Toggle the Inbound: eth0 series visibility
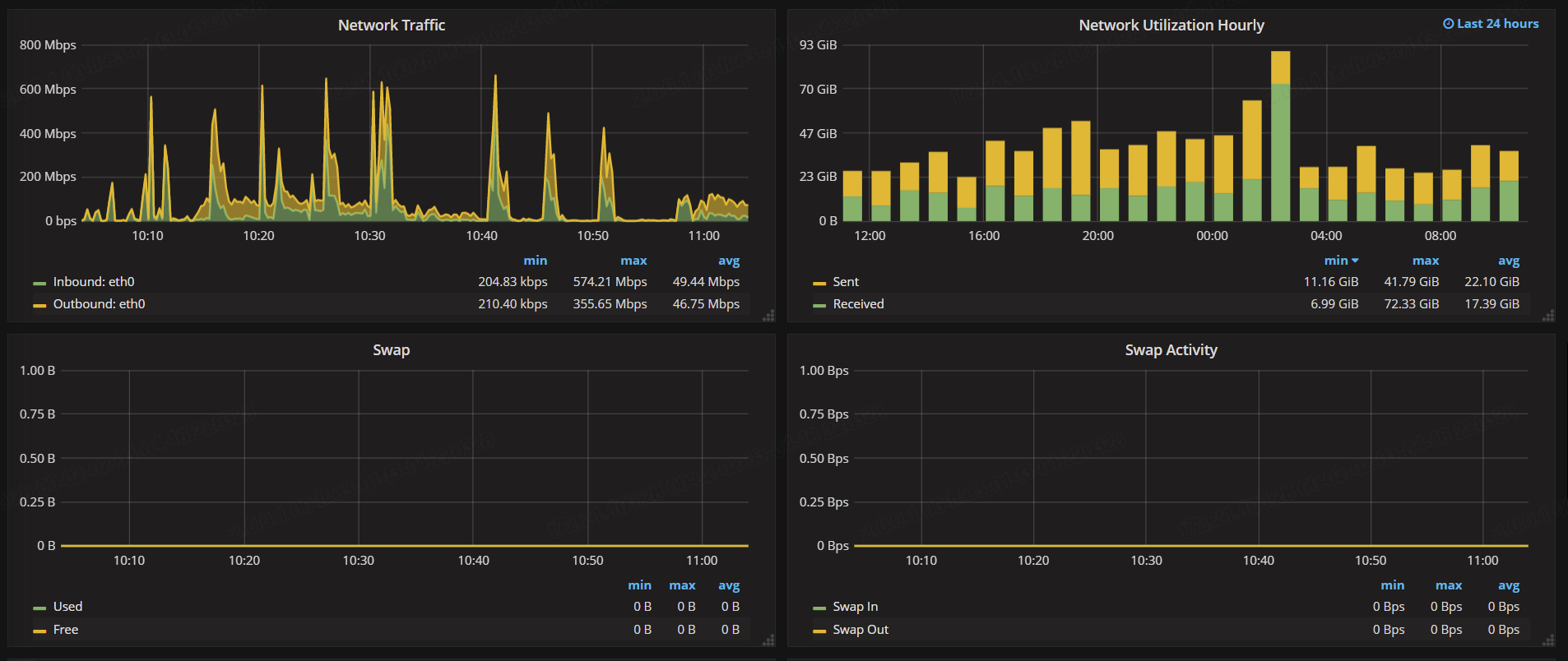1568x661 pixels. (94, 282)
